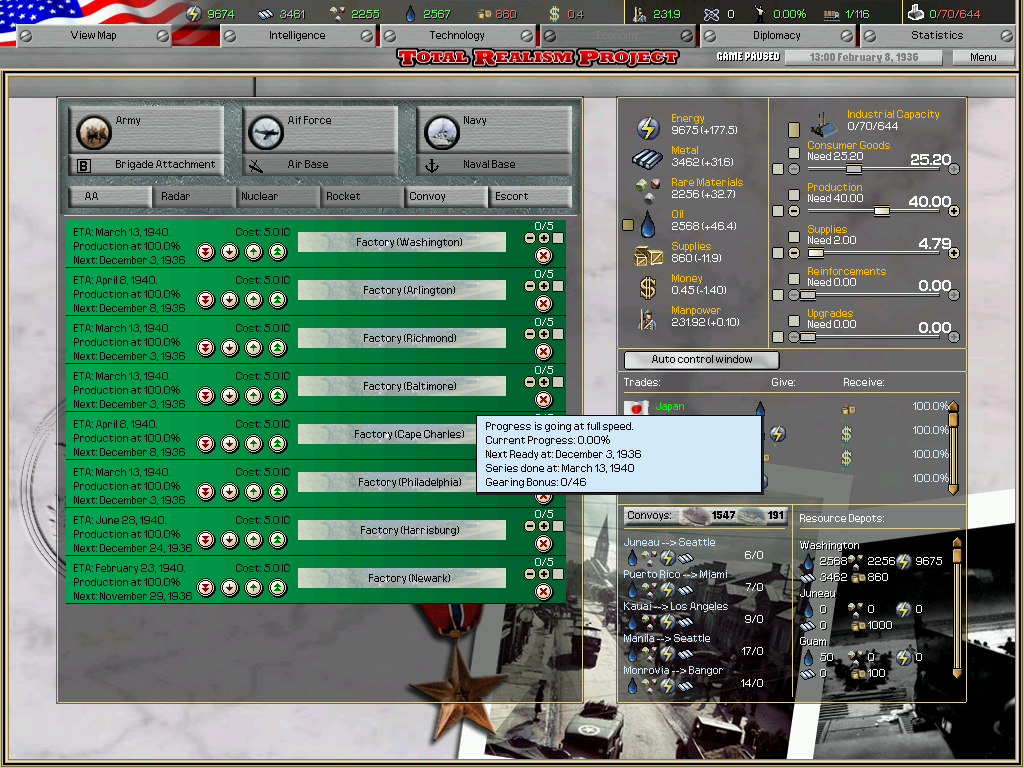Click the blue up arrow on the Japan trade row

(758, 406)
